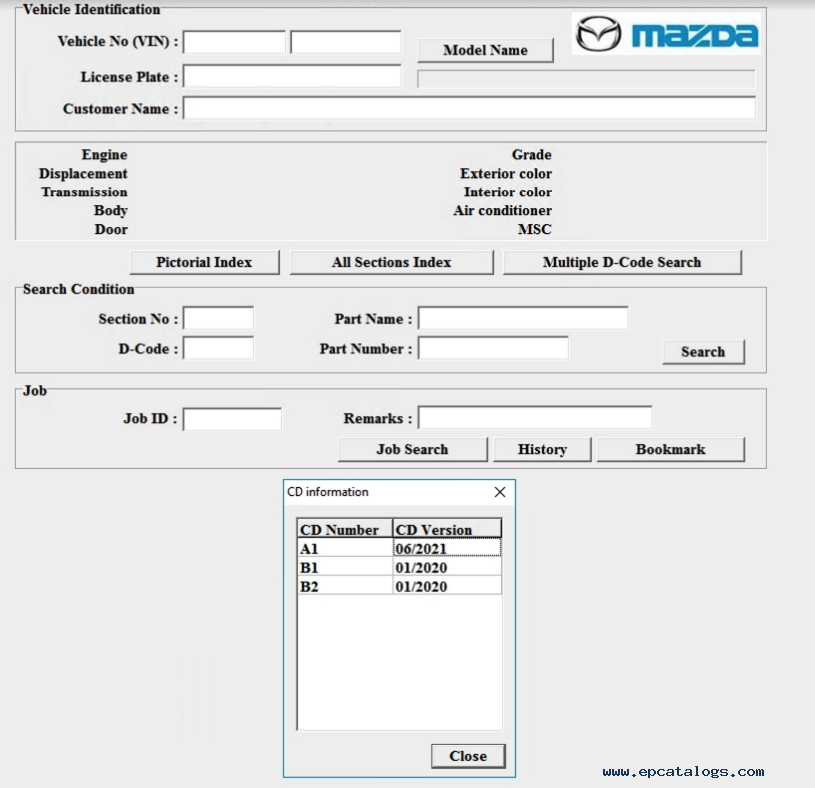Open the History list

pos(542,449)
